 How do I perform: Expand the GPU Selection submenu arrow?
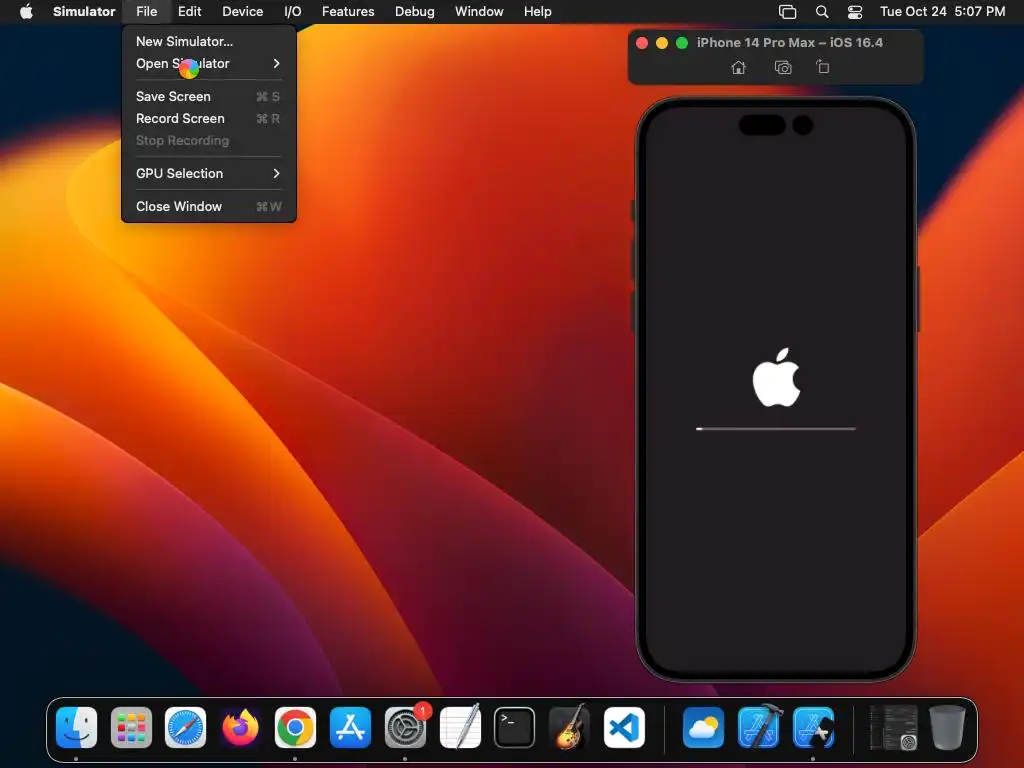[276, 173]
